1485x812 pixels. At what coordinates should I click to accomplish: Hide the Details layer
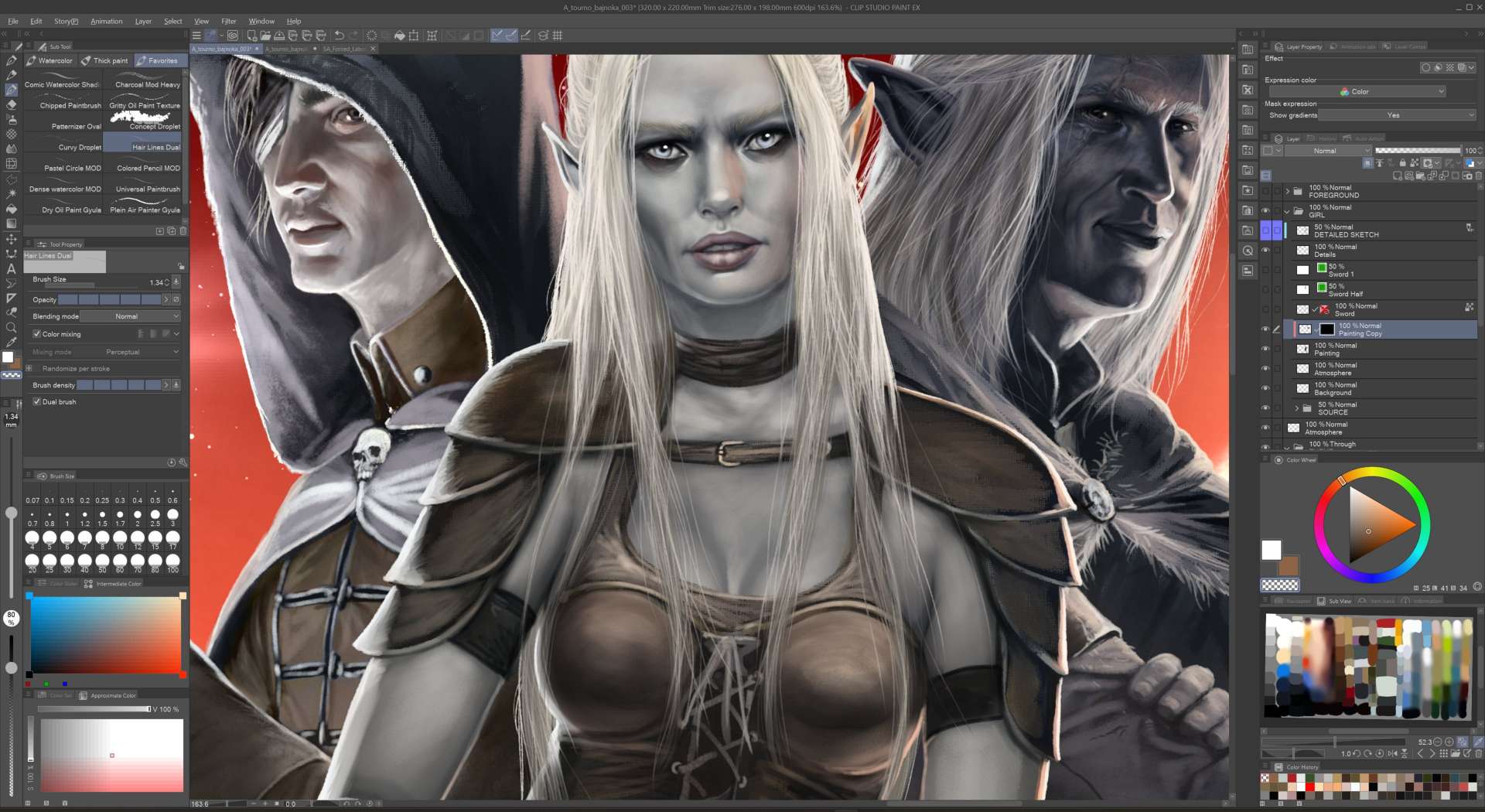coord(1265,251)
